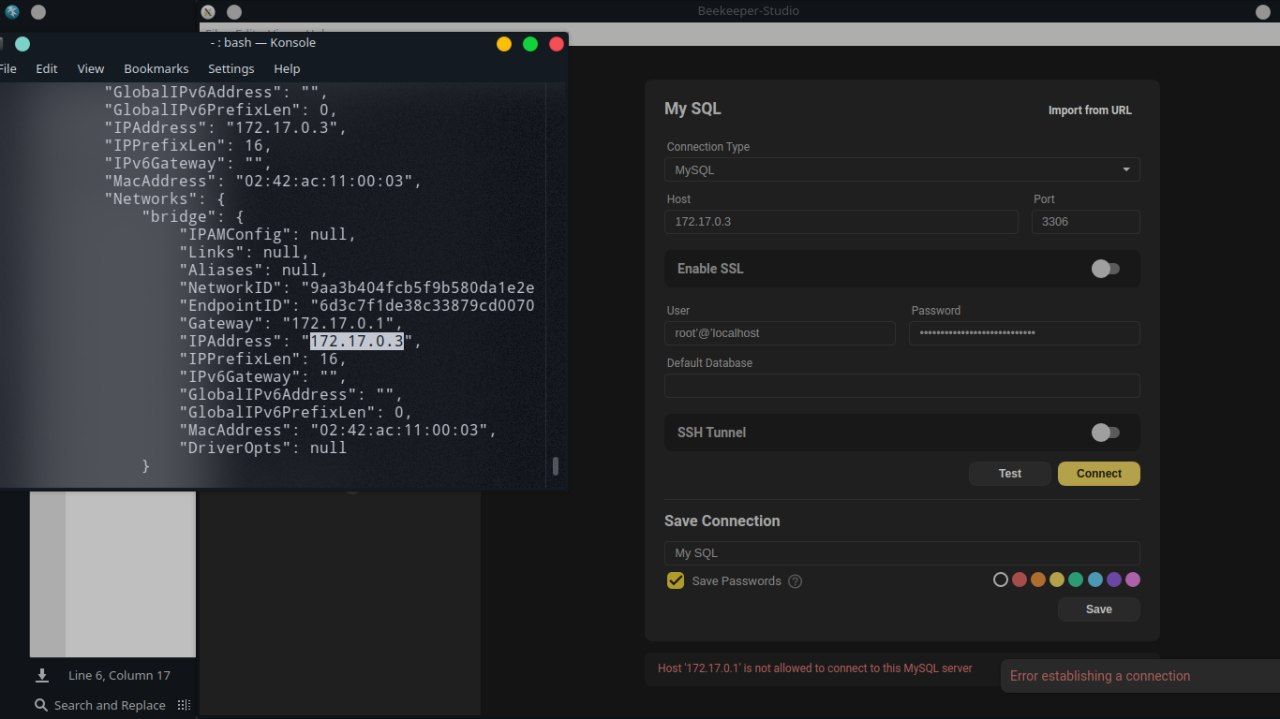Click the download arrow icon beside Line 6
Image resolution: width=1280 pixels, height=719 pixels.
tap(42, 676)
